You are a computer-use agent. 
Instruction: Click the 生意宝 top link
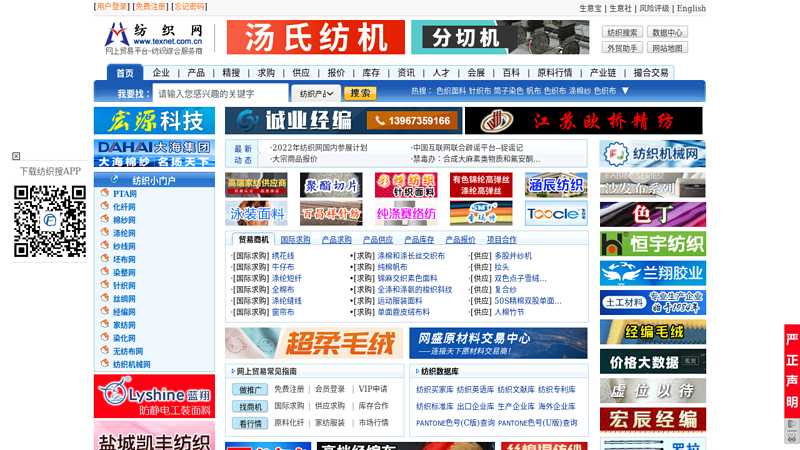tap(590, 8)
